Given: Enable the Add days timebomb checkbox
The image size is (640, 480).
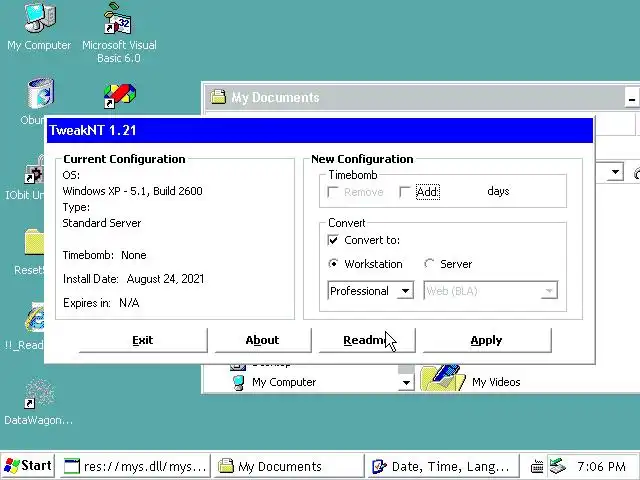Looking at the screenshot, I should [x=404, y=192].
